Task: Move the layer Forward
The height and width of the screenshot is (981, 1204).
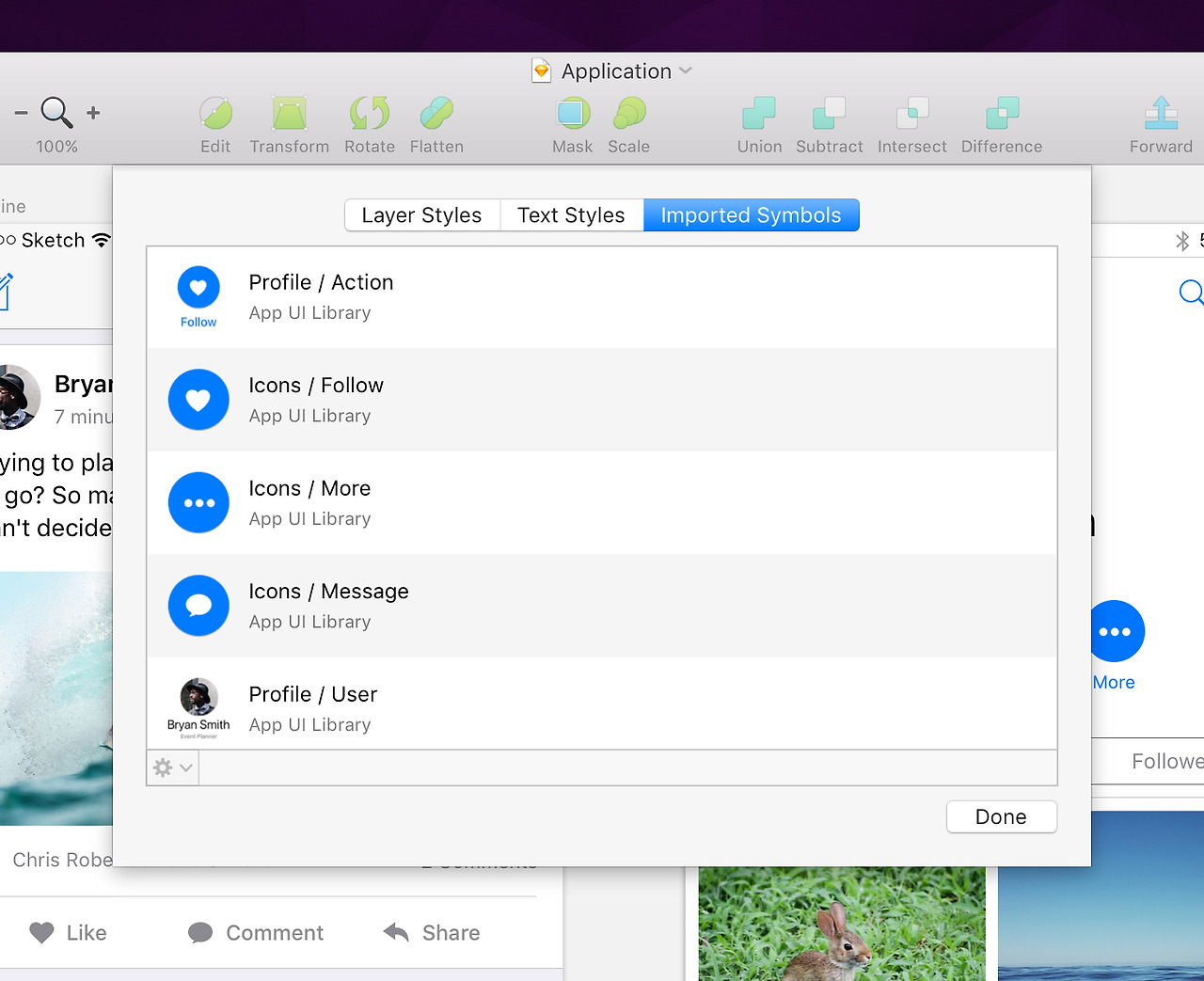Action: 1161,125
